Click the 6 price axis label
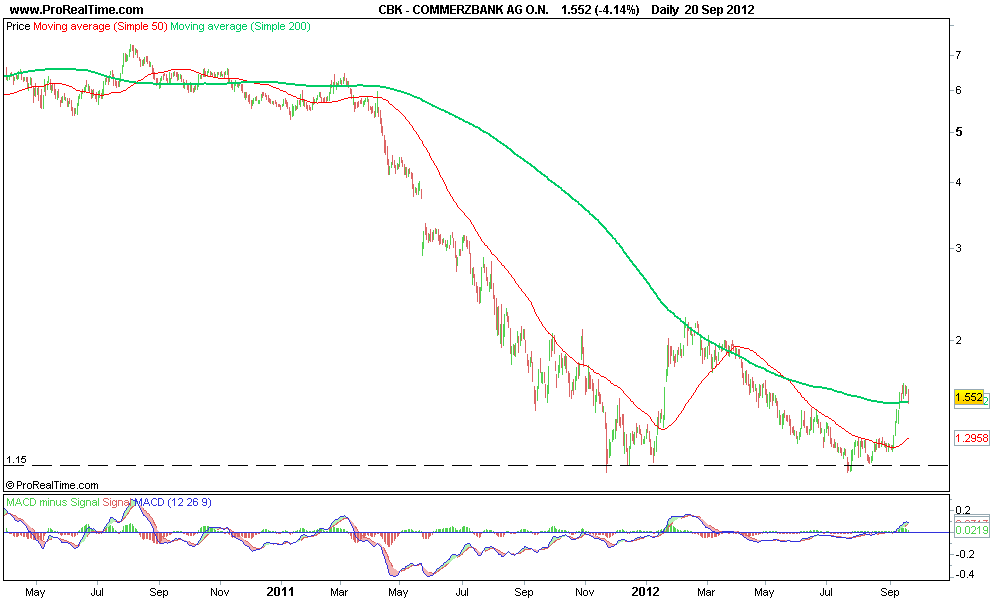 (958, 91)
